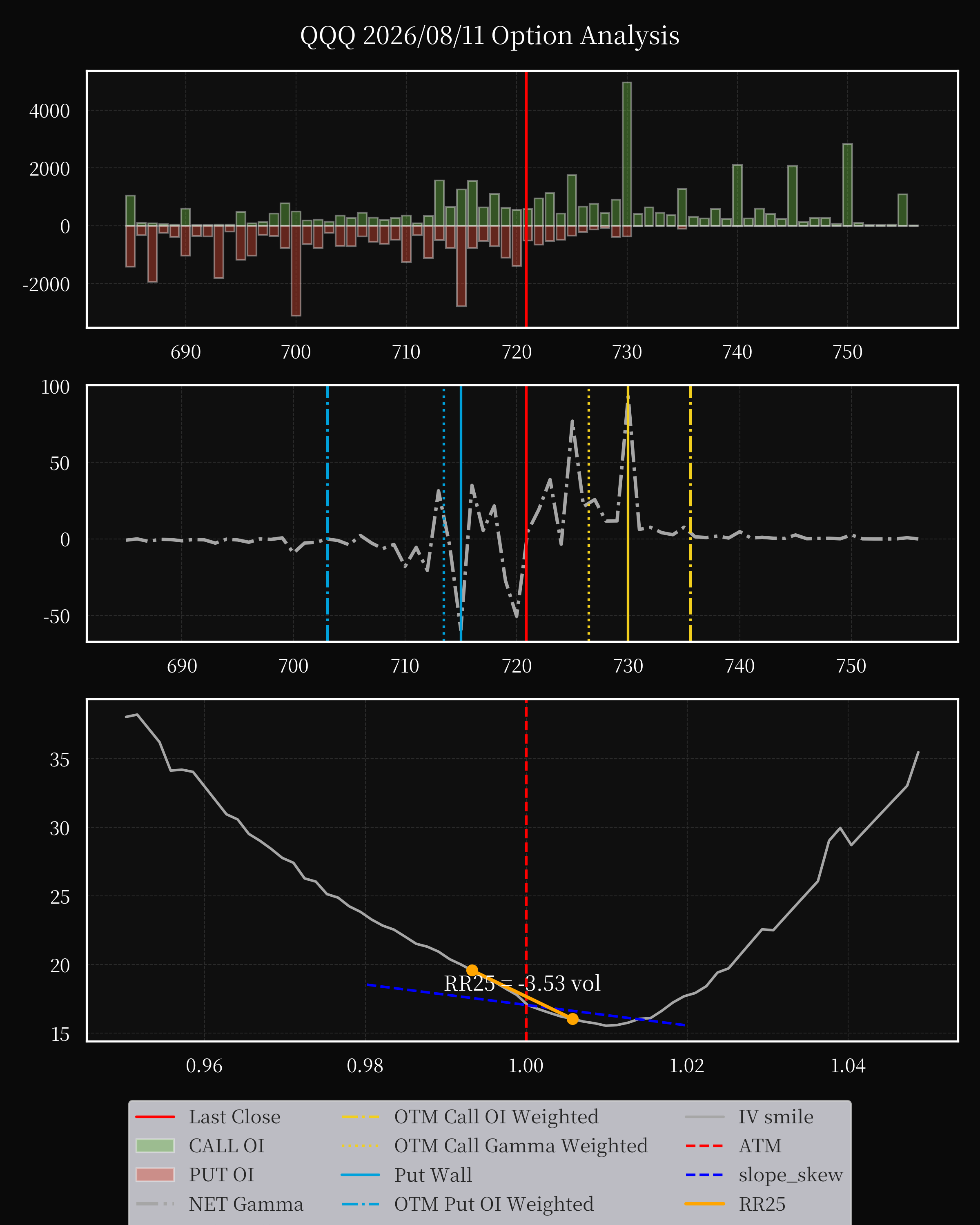Click the "25" y-axis label on the smile chart
This screenshot has width=980, height=1225.
[60, 897]
